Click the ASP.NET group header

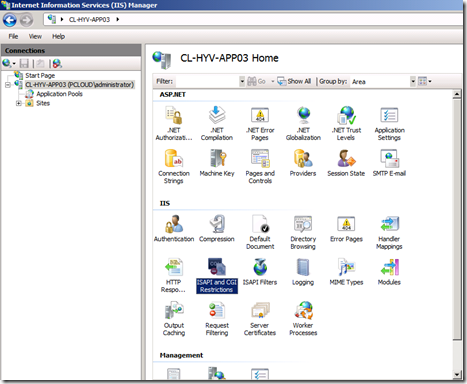pos(172,95)
